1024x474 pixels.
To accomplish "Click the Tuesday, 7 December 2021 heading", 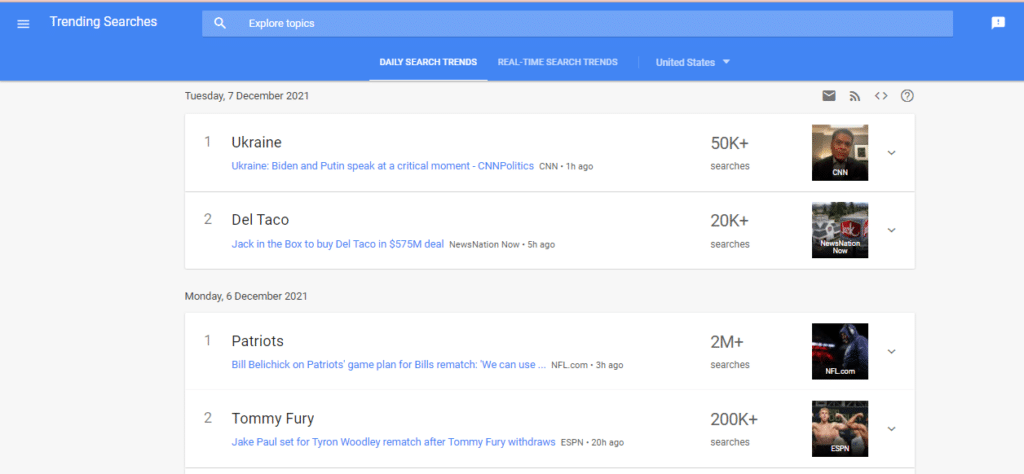I will [247, 96].
